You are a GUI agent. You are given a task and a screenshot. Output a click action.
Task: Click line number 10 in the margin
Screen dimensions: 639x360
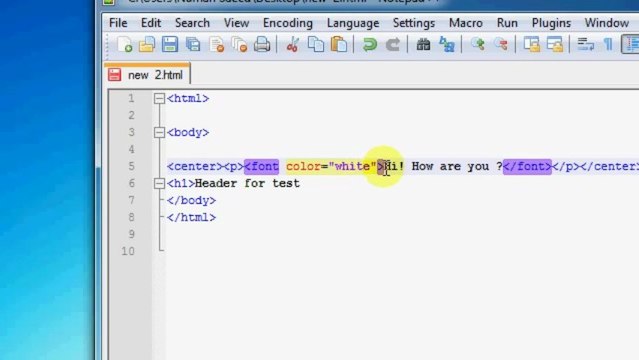128,251
